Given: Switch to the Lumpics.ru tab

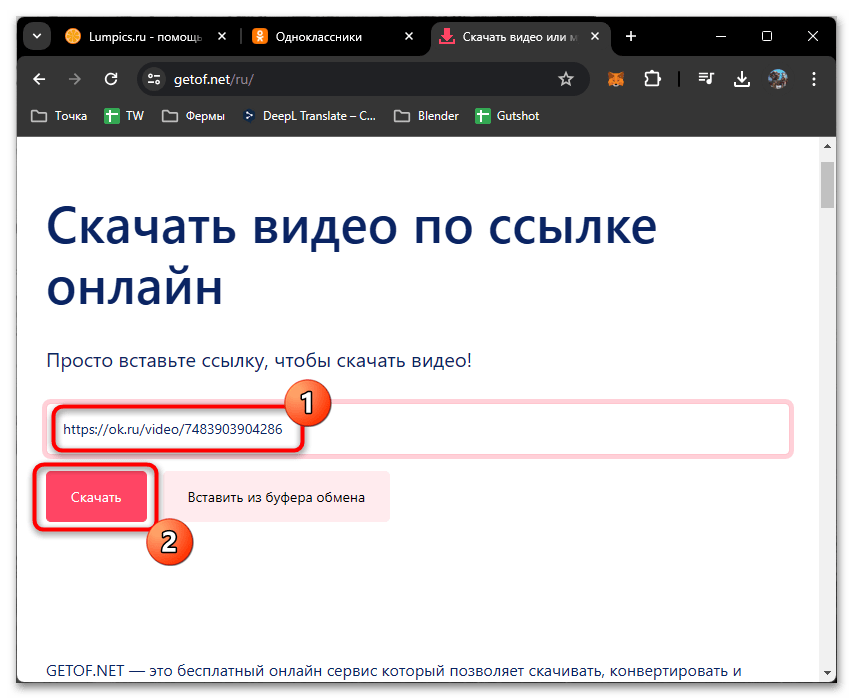Looking at the screenshot, I should pos(140,36).
